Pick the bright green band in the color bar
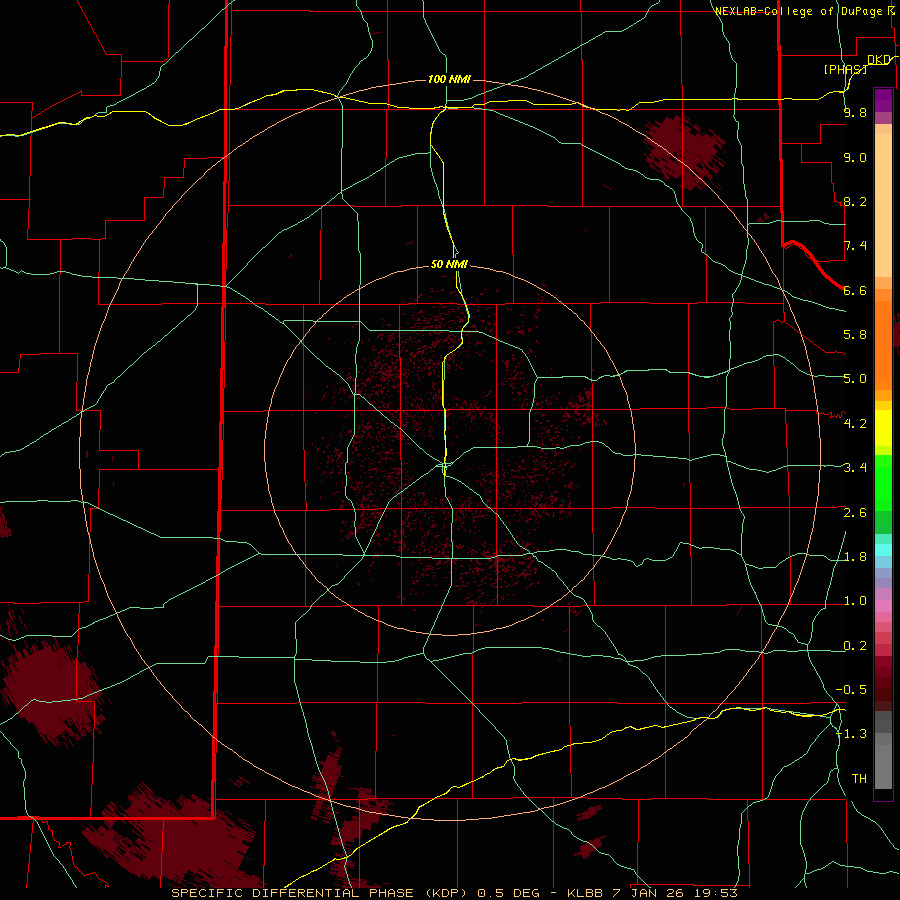The width and height of the screenshot is (900, 900). point(883,483)
